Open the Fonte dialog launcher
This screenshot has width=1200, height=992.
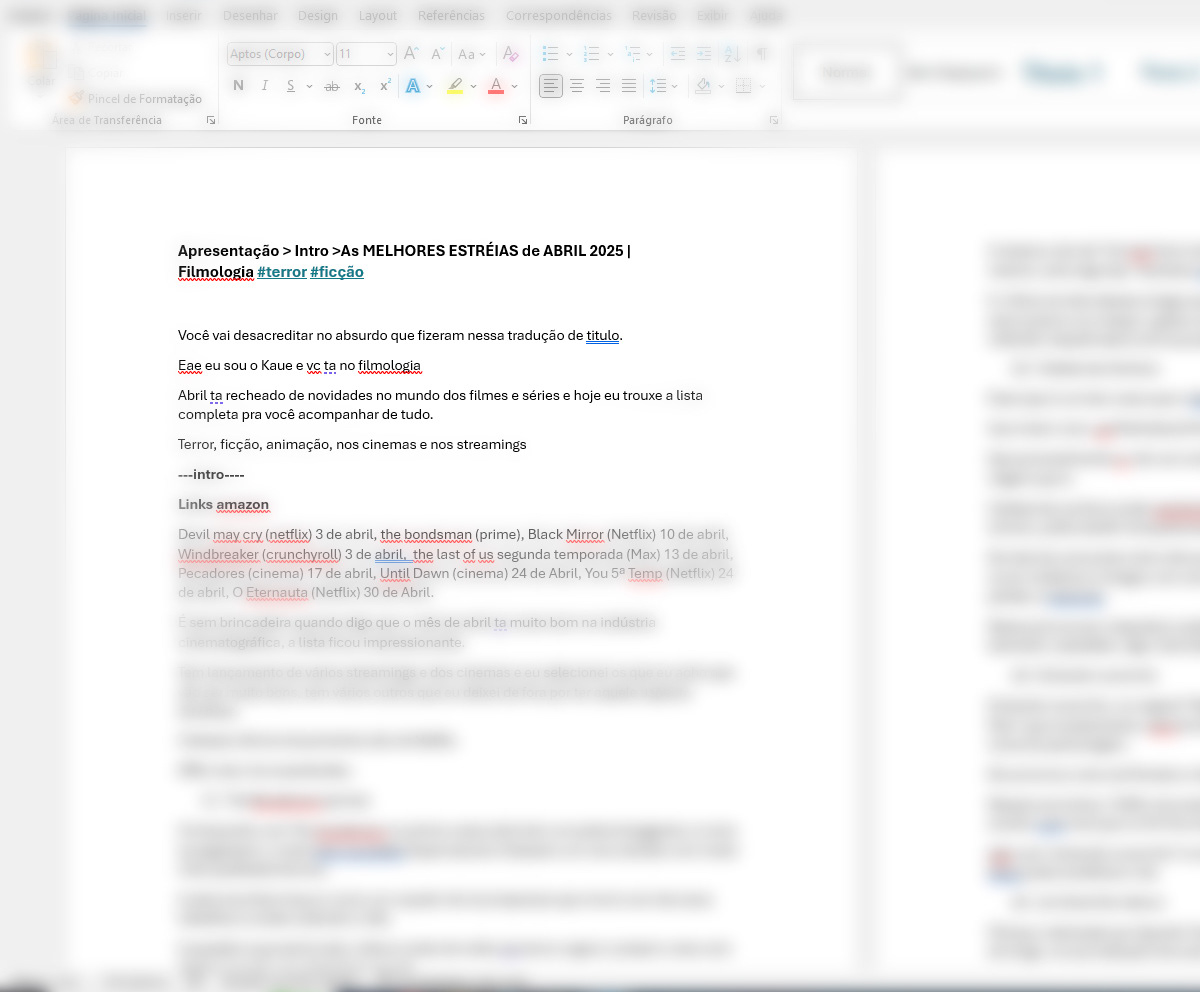(523, 120)
